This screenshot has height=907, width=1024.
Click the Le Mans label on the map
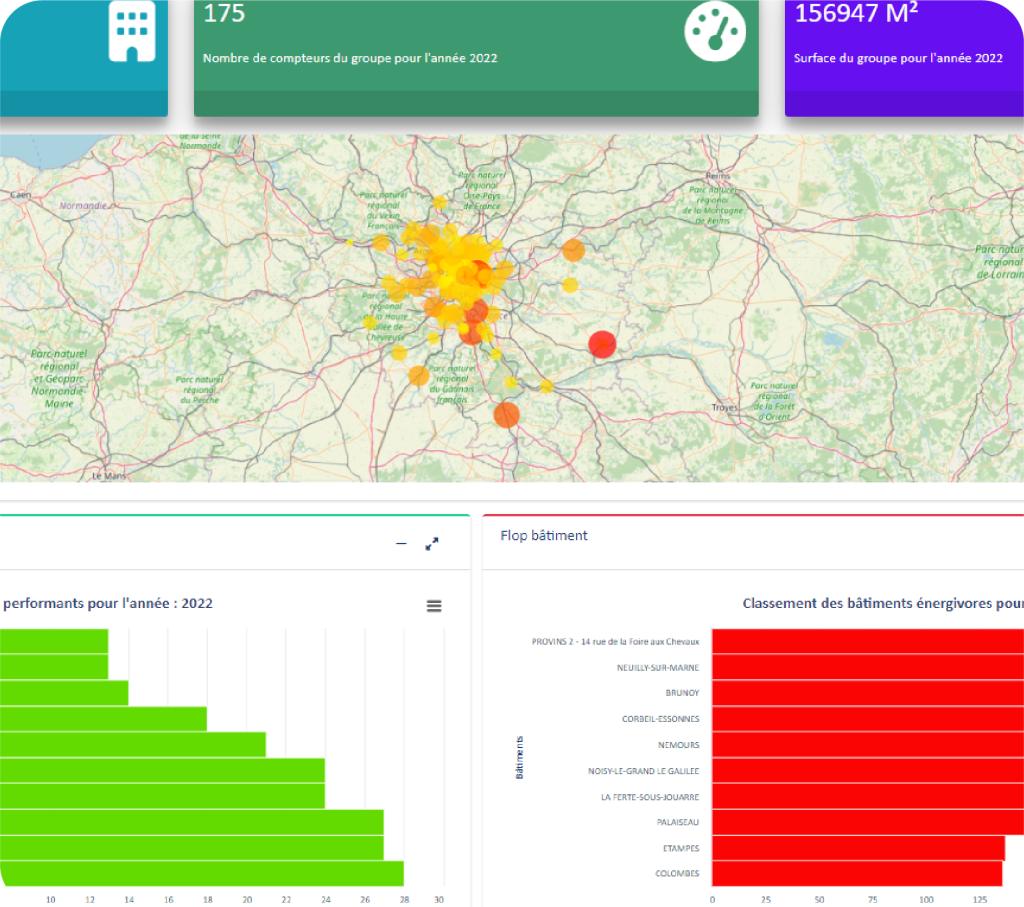click(x=108, y=476)
